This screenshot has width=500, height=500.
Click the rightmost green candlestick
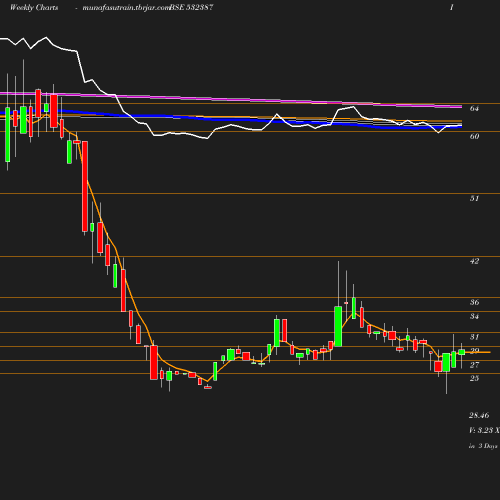(x=462, y=352)
